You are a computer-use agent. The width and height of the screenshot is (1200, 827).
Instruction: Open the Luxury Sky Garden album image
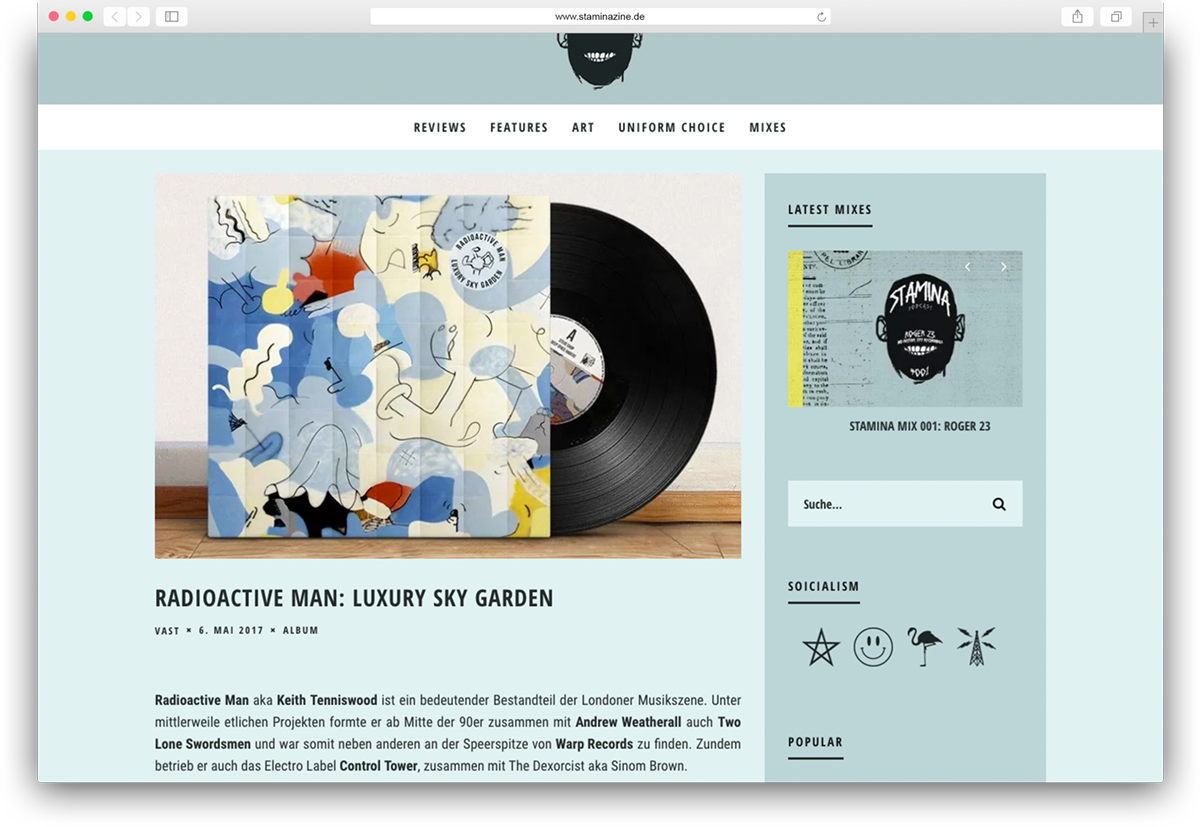(x=448, y=366)
